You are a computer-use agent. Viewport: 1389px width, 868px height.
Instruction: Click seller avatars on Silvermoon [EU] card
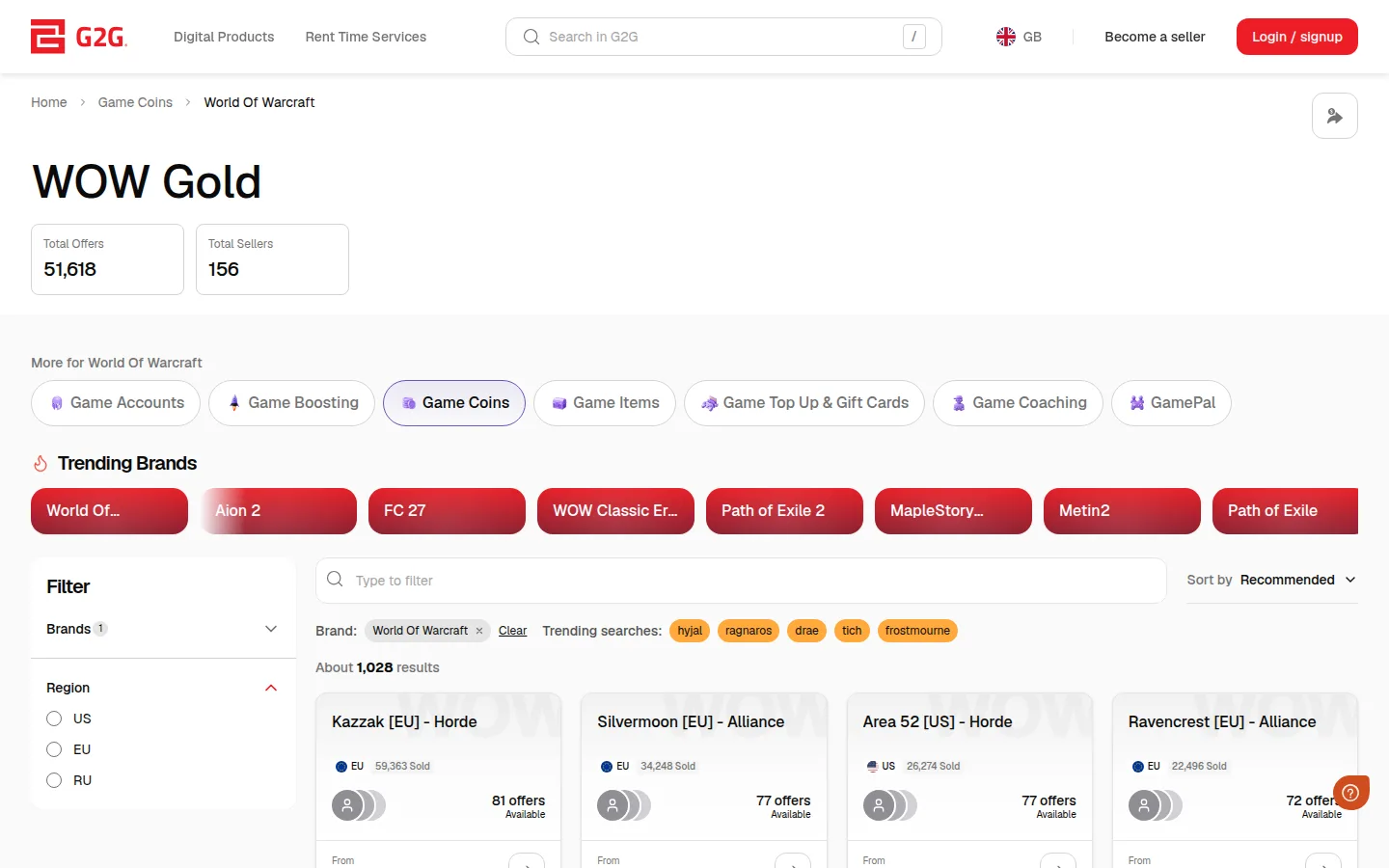coord(624,805)
